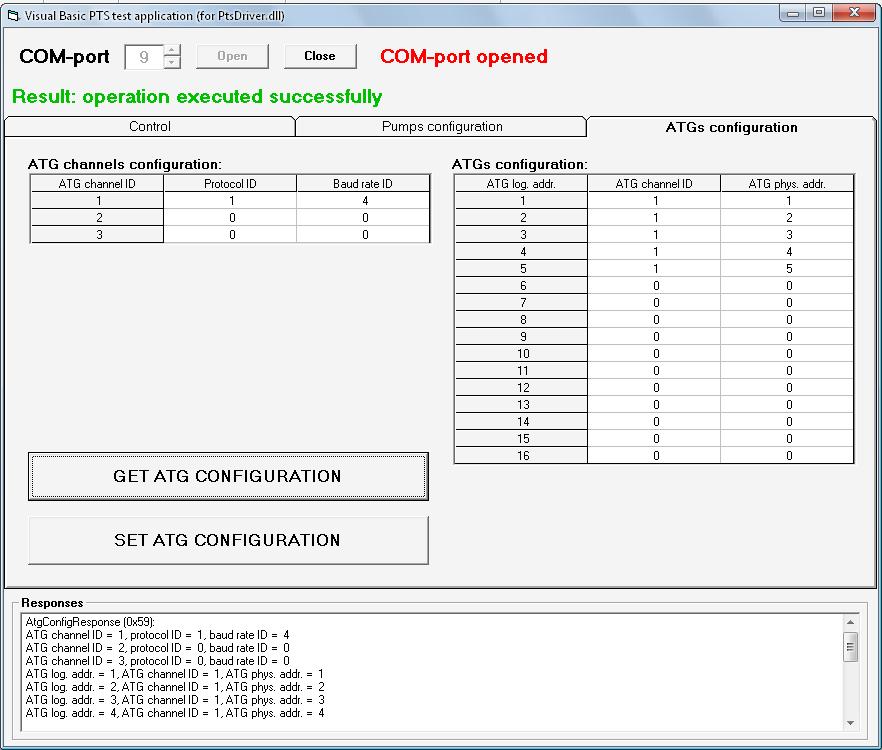Click the ATG log. addr. column header
This screenshot has height=750, width=882.
coord(521,184)
